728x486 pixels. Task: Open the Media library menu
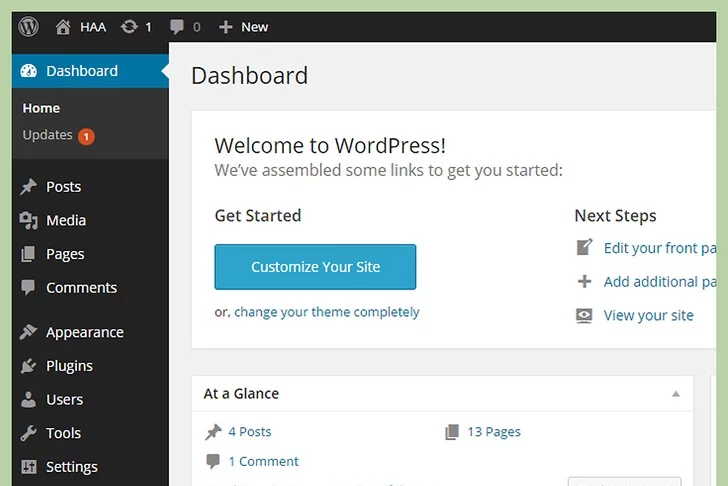pyautogui.click(x=66, y=220)
